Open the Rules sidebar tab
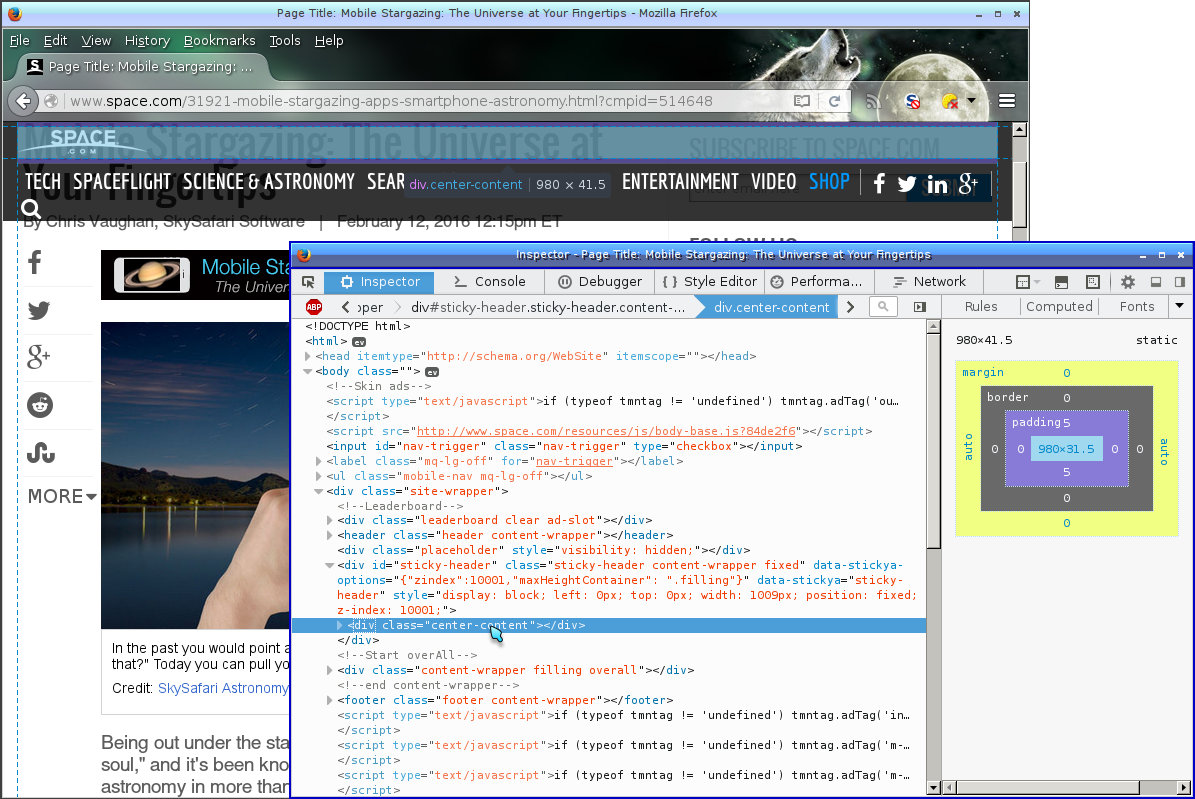The image size is (1195, 799). (x=981, y=306)
